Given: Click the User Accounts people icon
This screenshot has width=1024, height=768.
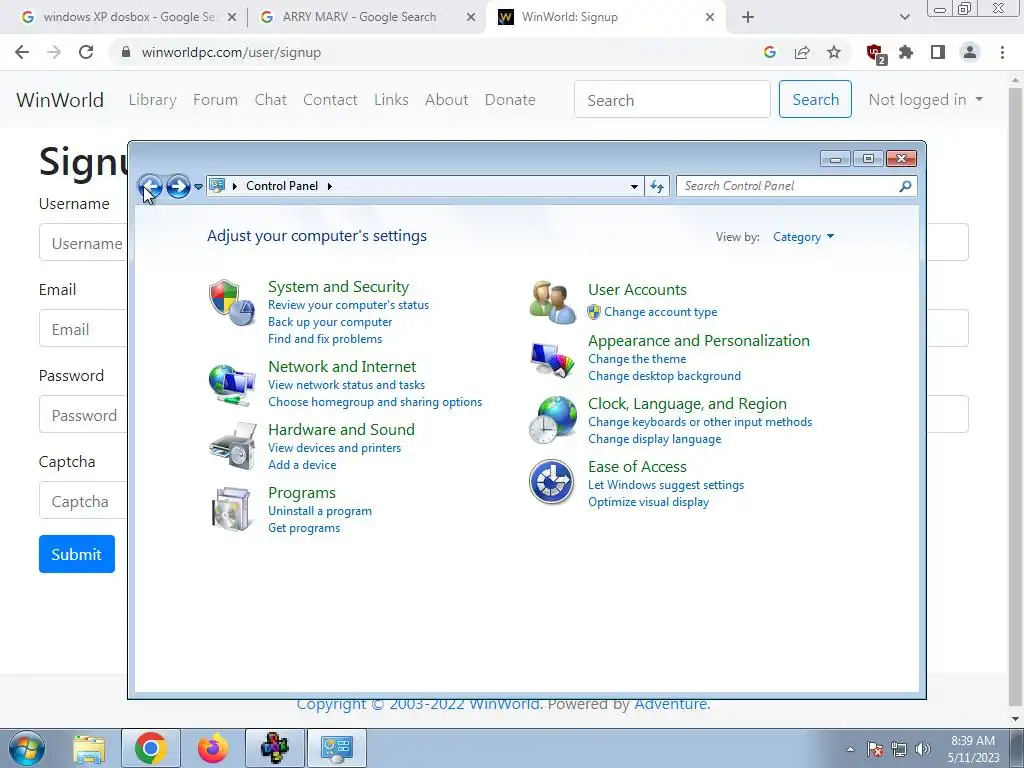Looking at the screenshot, I should click(x=552, y=302).
